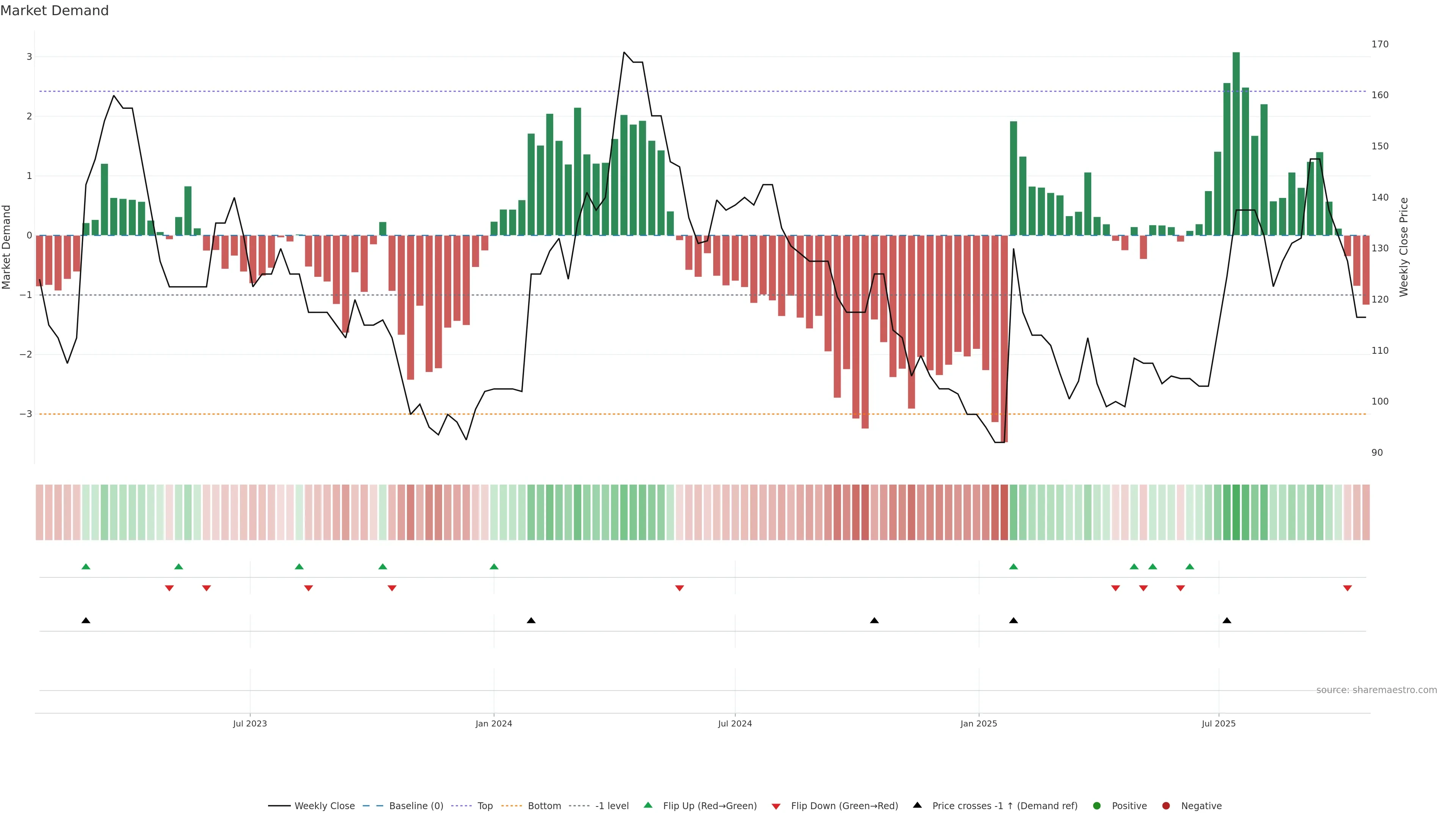Hide the Top dotted line legend item

[x=485, y=805]
